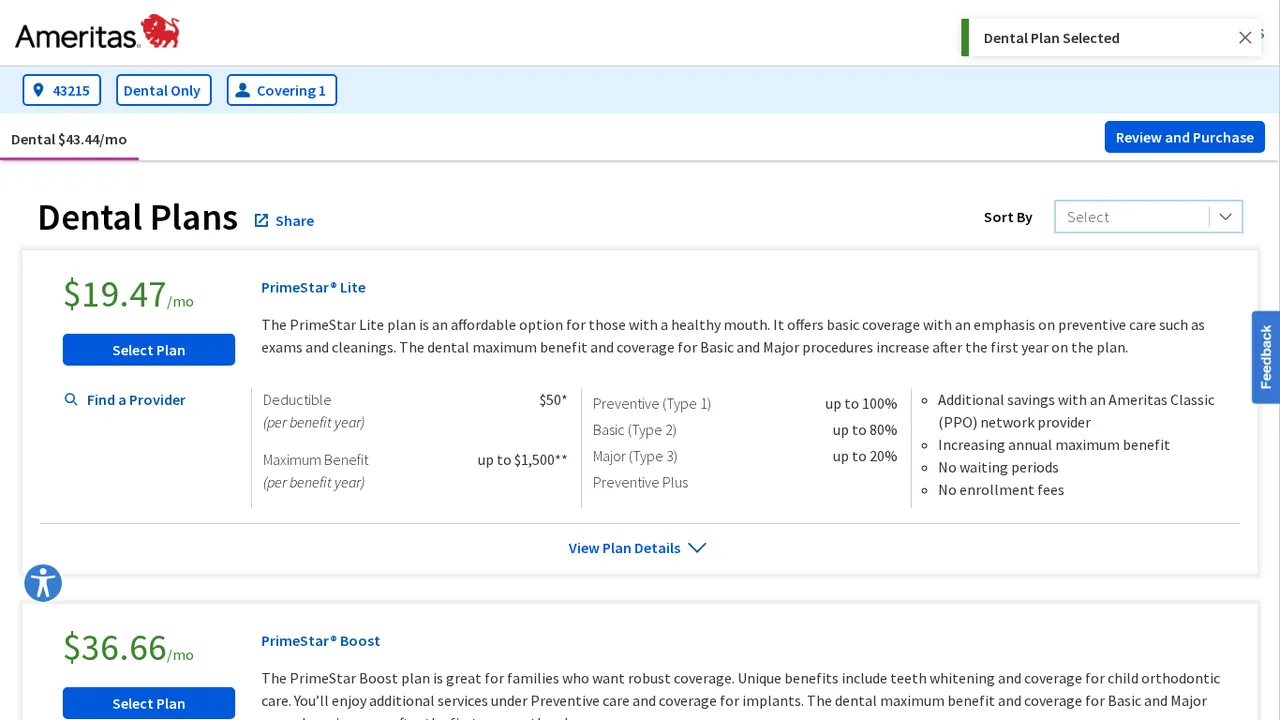Select the PrimeStar Lite plan at $19.47

click(x=149, y=350)
